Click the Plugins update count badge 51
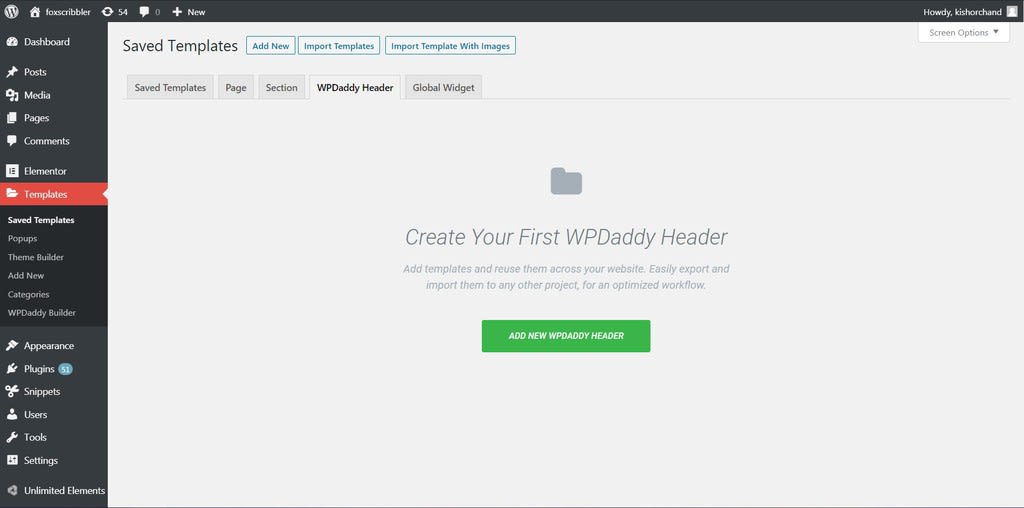1024x508 pixels. coord(65,369)
